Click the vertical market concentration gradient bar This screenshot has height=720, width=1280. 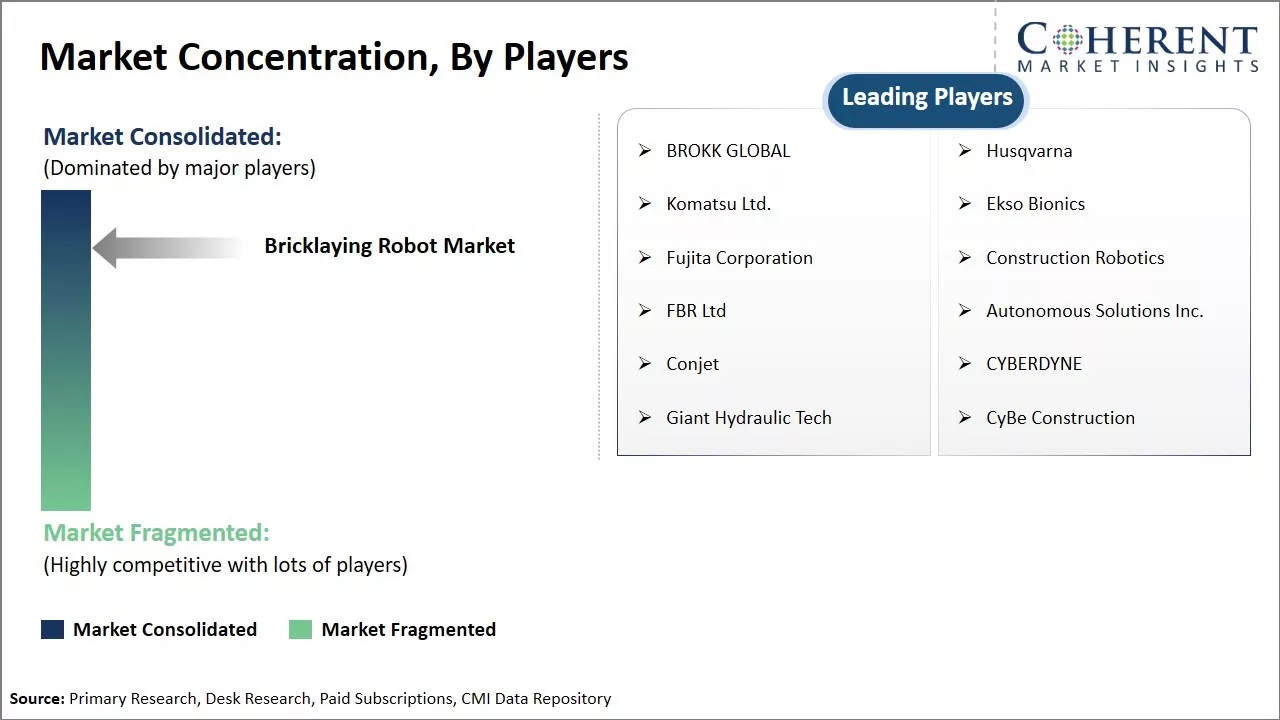(66, 350)
